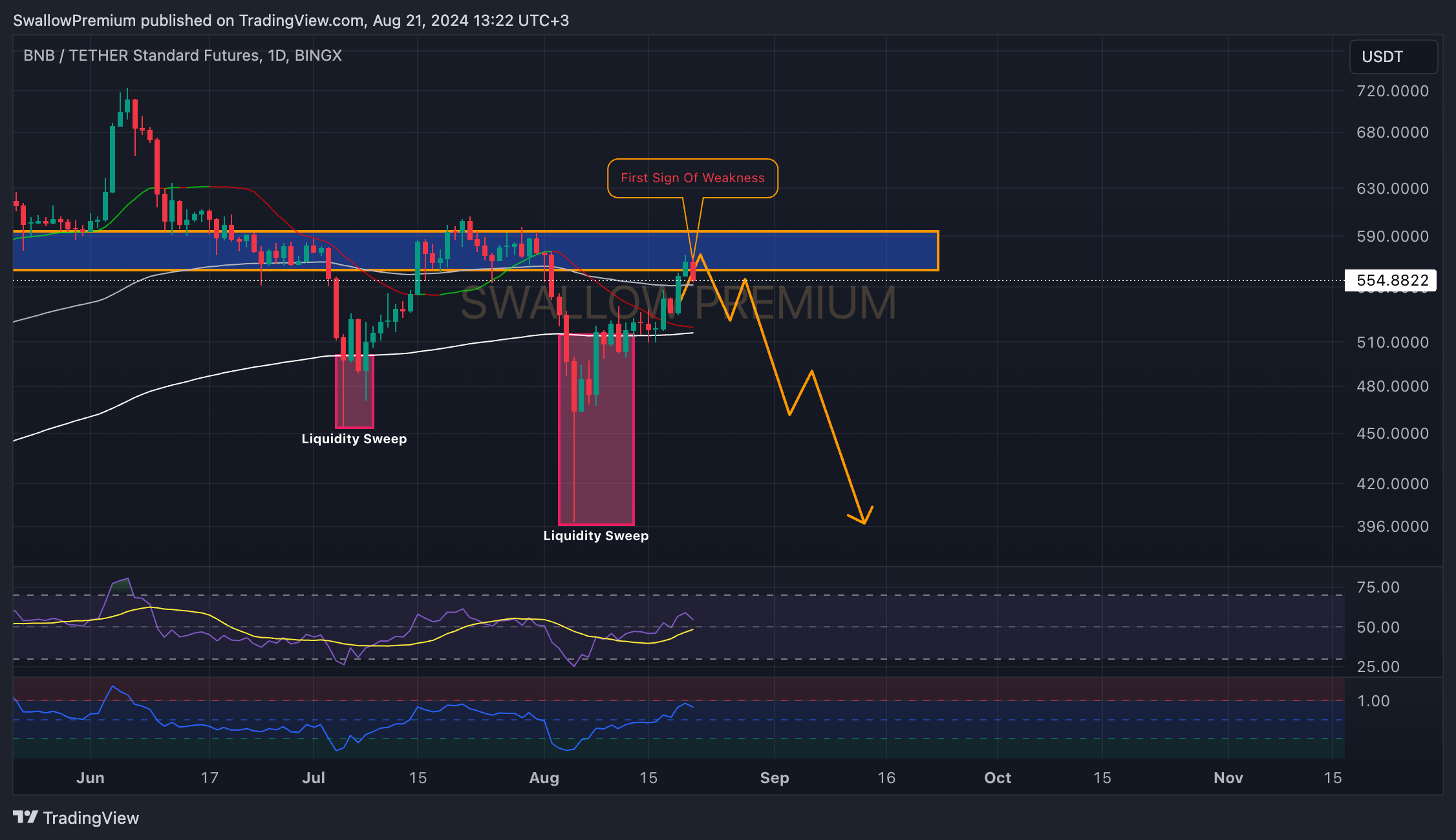The height and width of the screenshot is (840, 1456).
Task: Select the 'First Sign Of Weakness' callout
Action: pyautogui.click(x=692, y=178)
